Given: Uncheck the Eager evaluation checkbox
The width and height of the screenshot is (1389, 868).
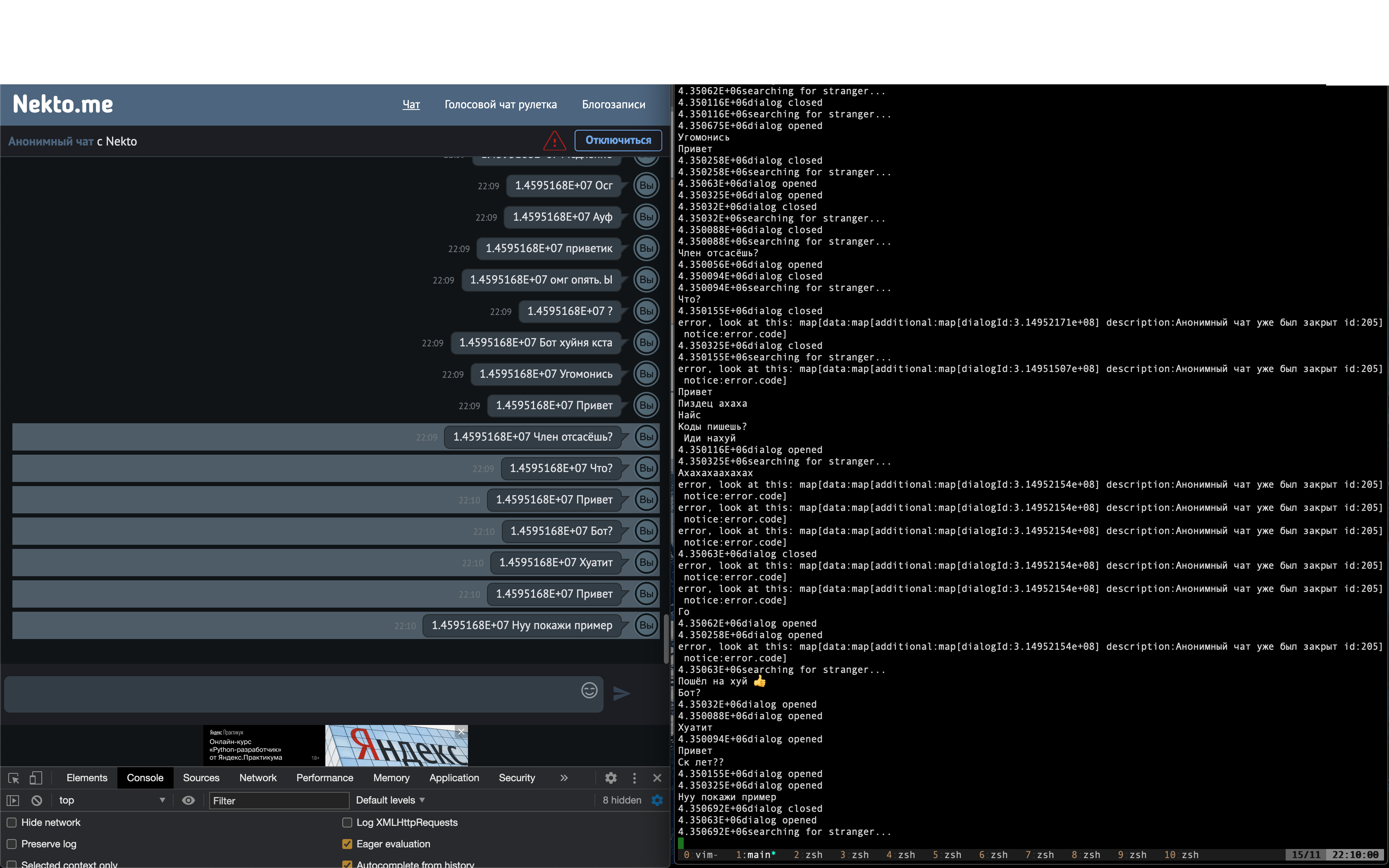Looking at the screenshot, I should [347, 844].
